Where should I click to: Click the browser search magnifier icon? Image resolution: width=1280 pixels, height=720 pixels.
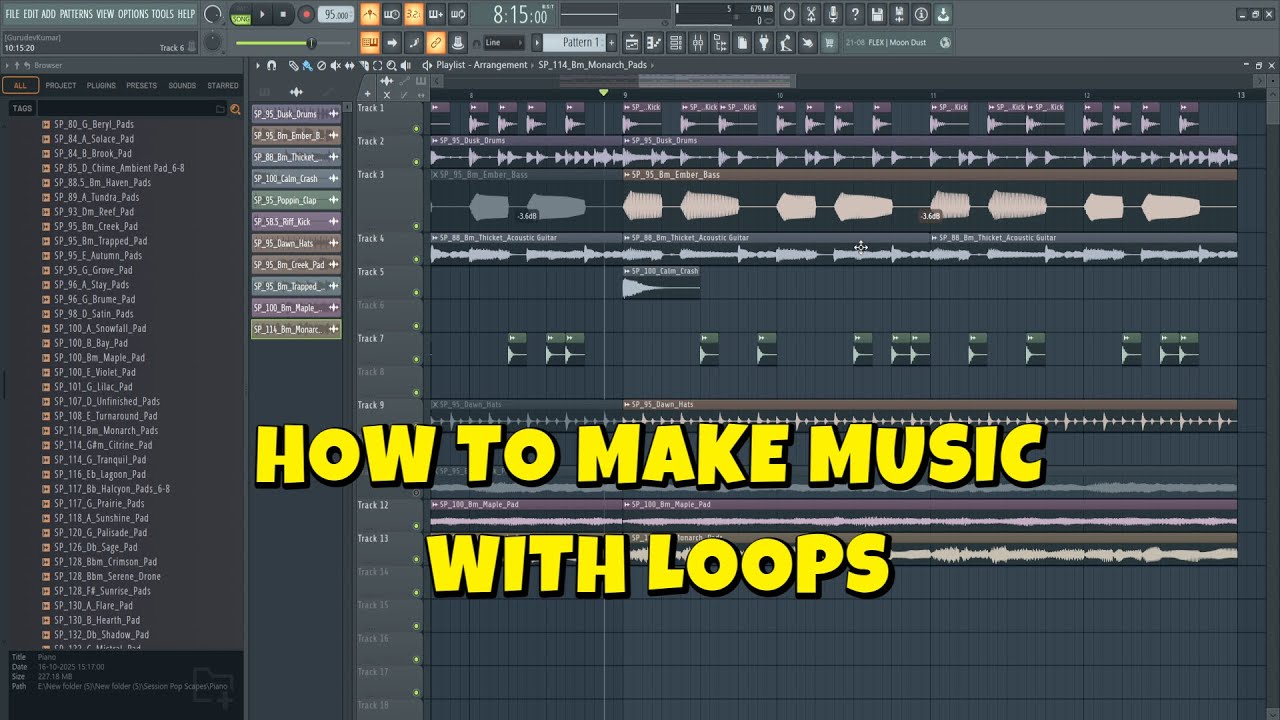[235, 109]
